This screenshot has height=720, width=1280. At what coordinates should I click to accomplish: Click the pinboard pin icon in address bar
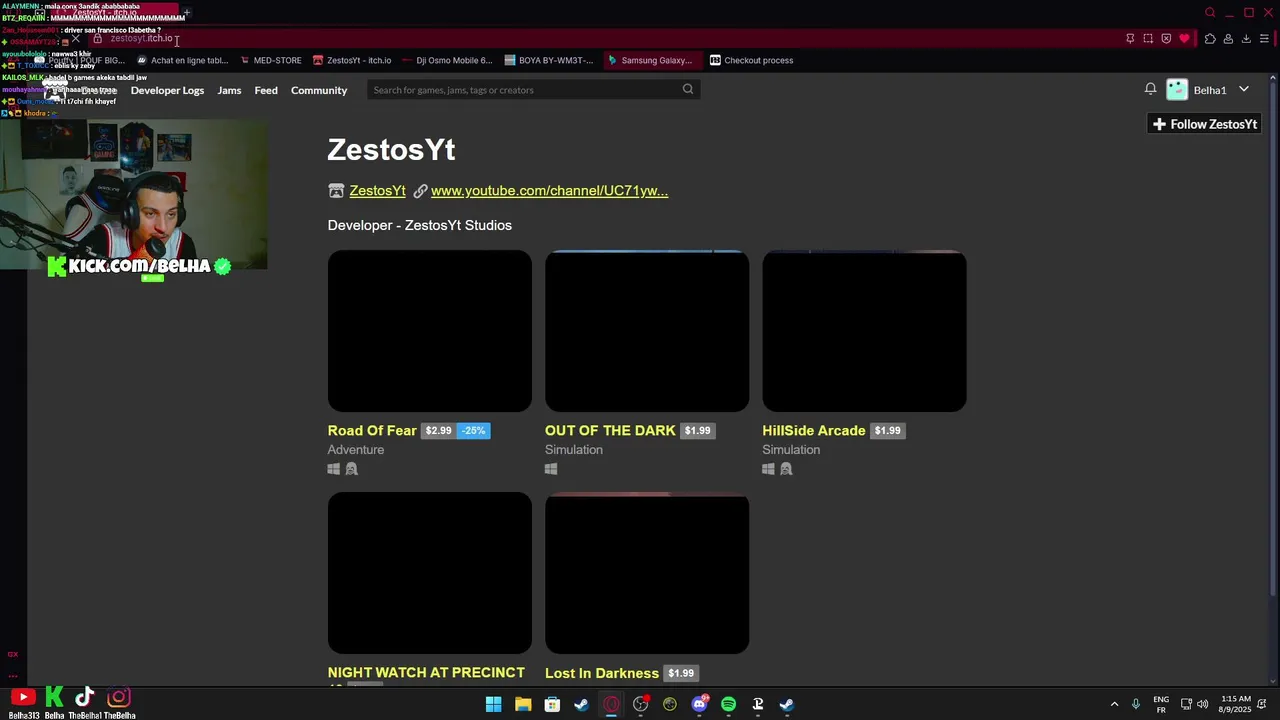(x=1130, y=39)
